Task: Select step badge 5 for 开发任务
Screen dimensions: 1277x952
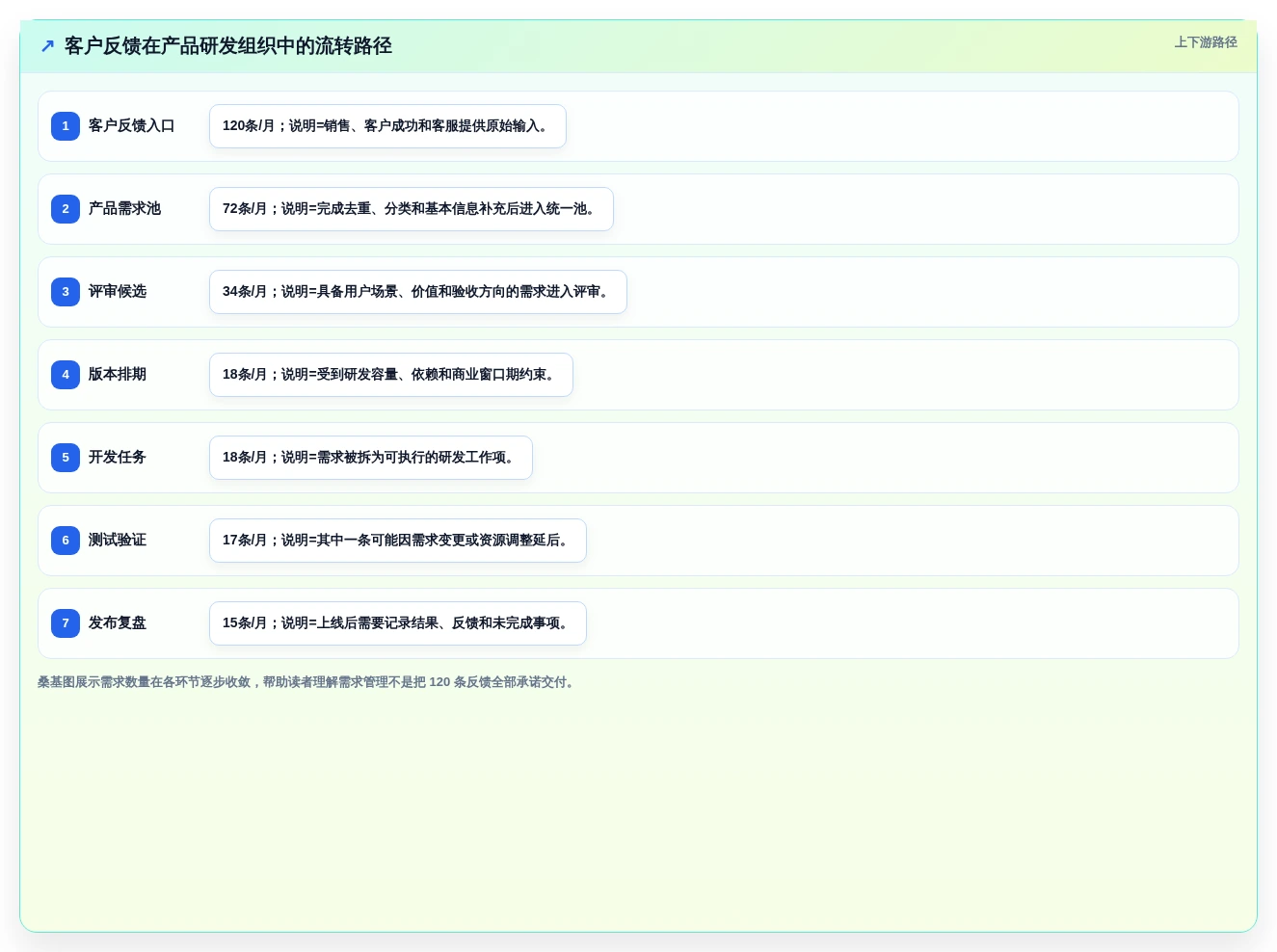Action: tap(66, 458)
